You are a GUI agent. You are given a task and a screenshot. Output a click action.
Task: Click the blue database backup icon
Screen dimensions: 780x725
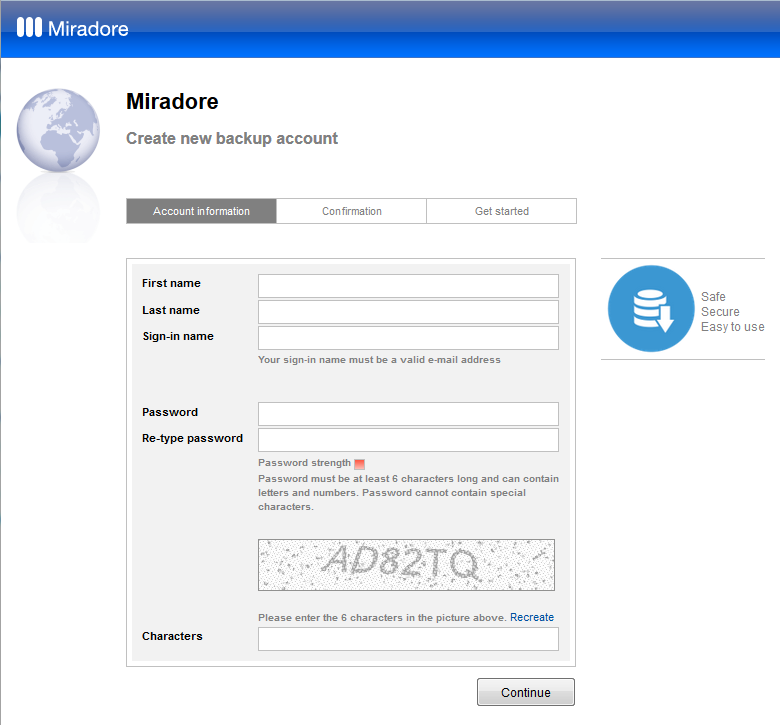click(651, 309)
